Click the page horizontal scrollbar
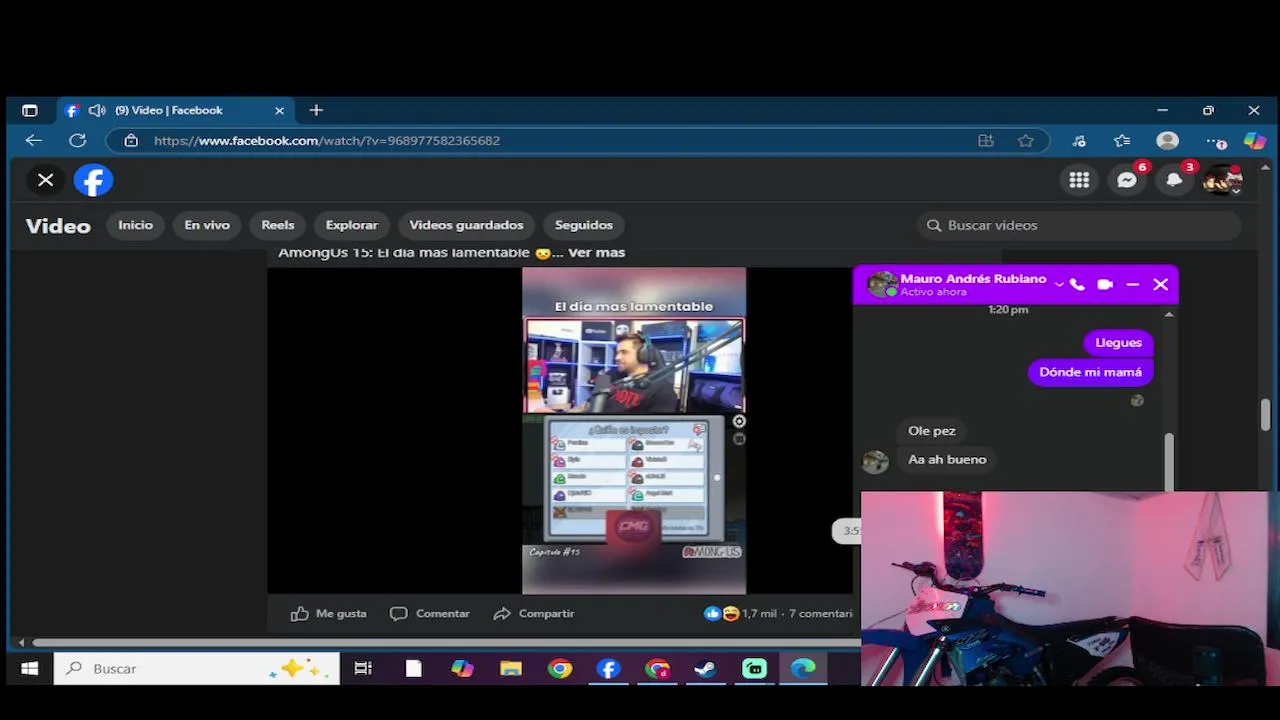The width and height of the screenshot is (1280, 720). (445, 643)
